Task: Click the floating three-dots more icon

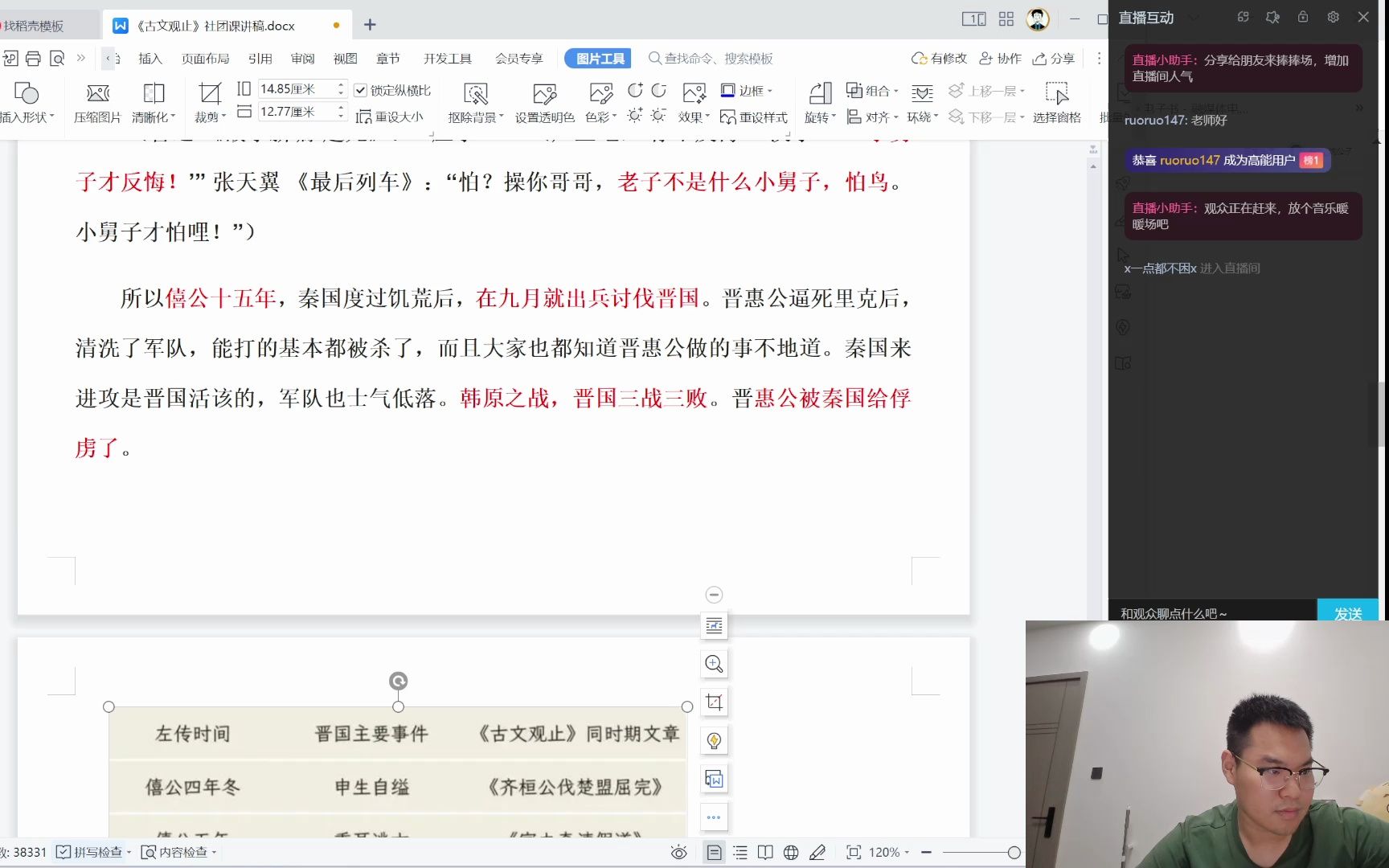Action: (x=714, y=817)
